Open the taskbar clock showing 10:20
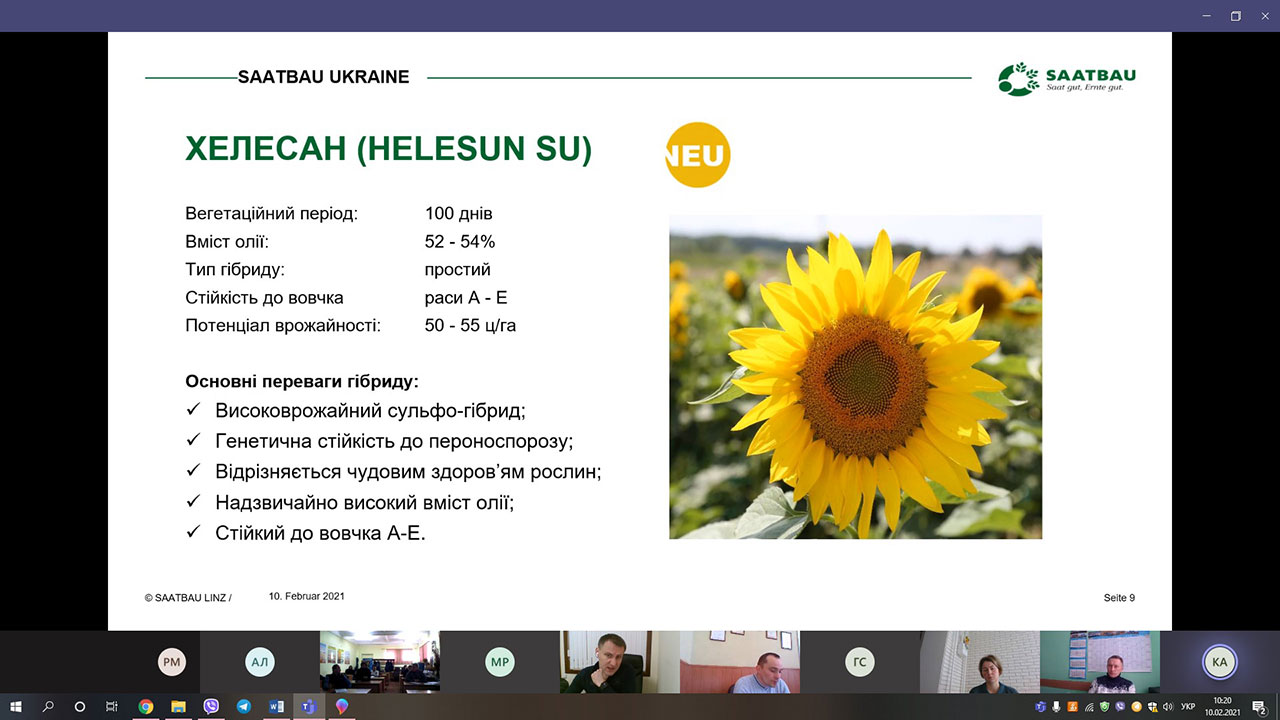This screenshot has width=1280, height=720. pos(1223,707)
